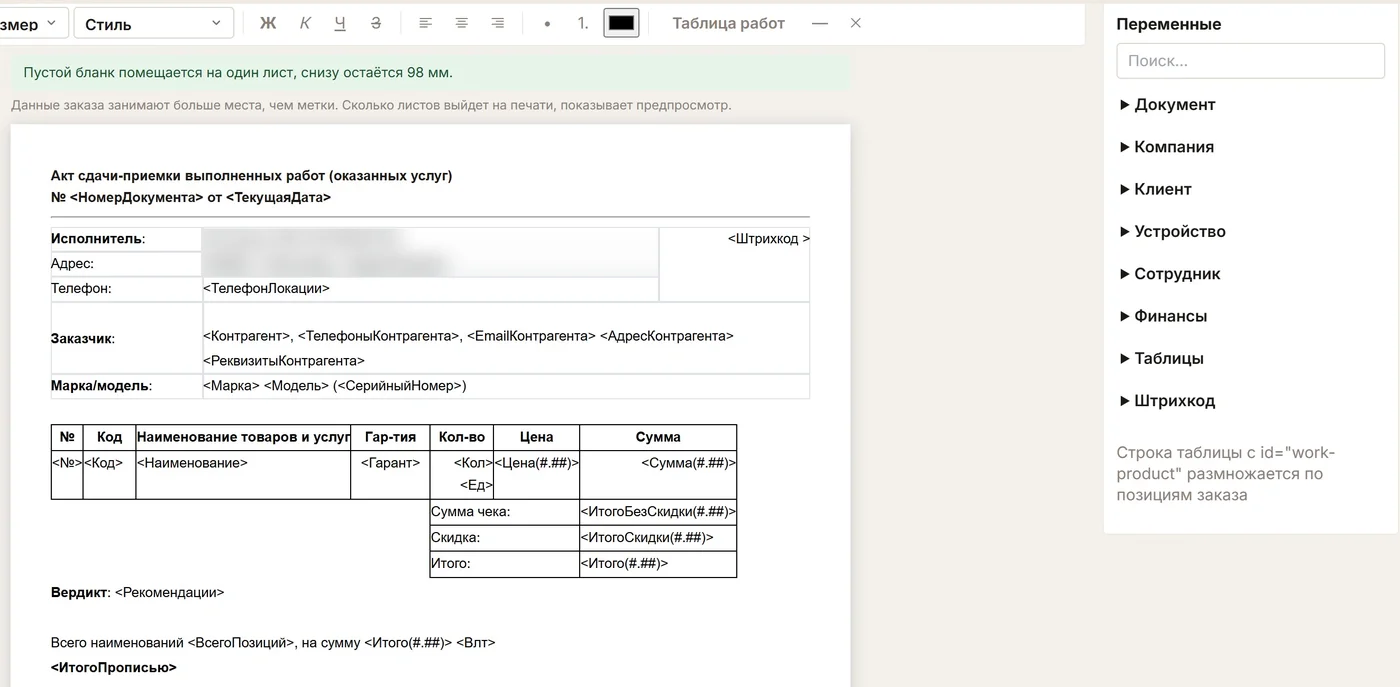Click the Адрес: label cell
Screen dimensions: 1400x687
tap(127, 264)
